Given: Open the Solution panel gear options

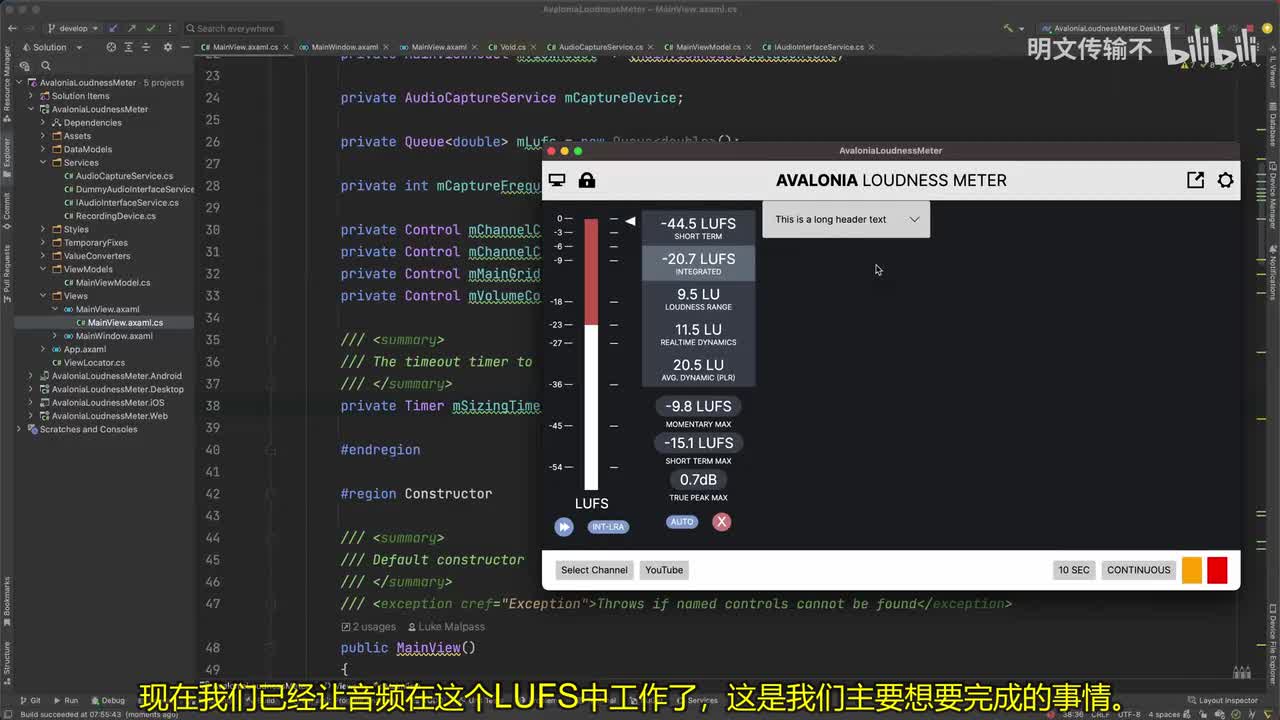Looking at the screenshot, I should tap(167, 47).
